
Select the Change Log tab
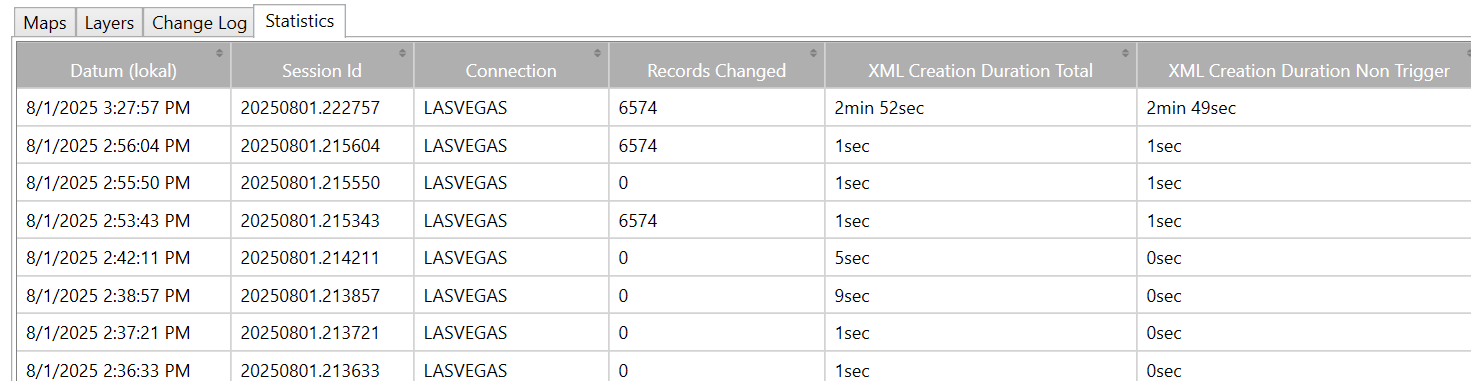tap(199, 23)
